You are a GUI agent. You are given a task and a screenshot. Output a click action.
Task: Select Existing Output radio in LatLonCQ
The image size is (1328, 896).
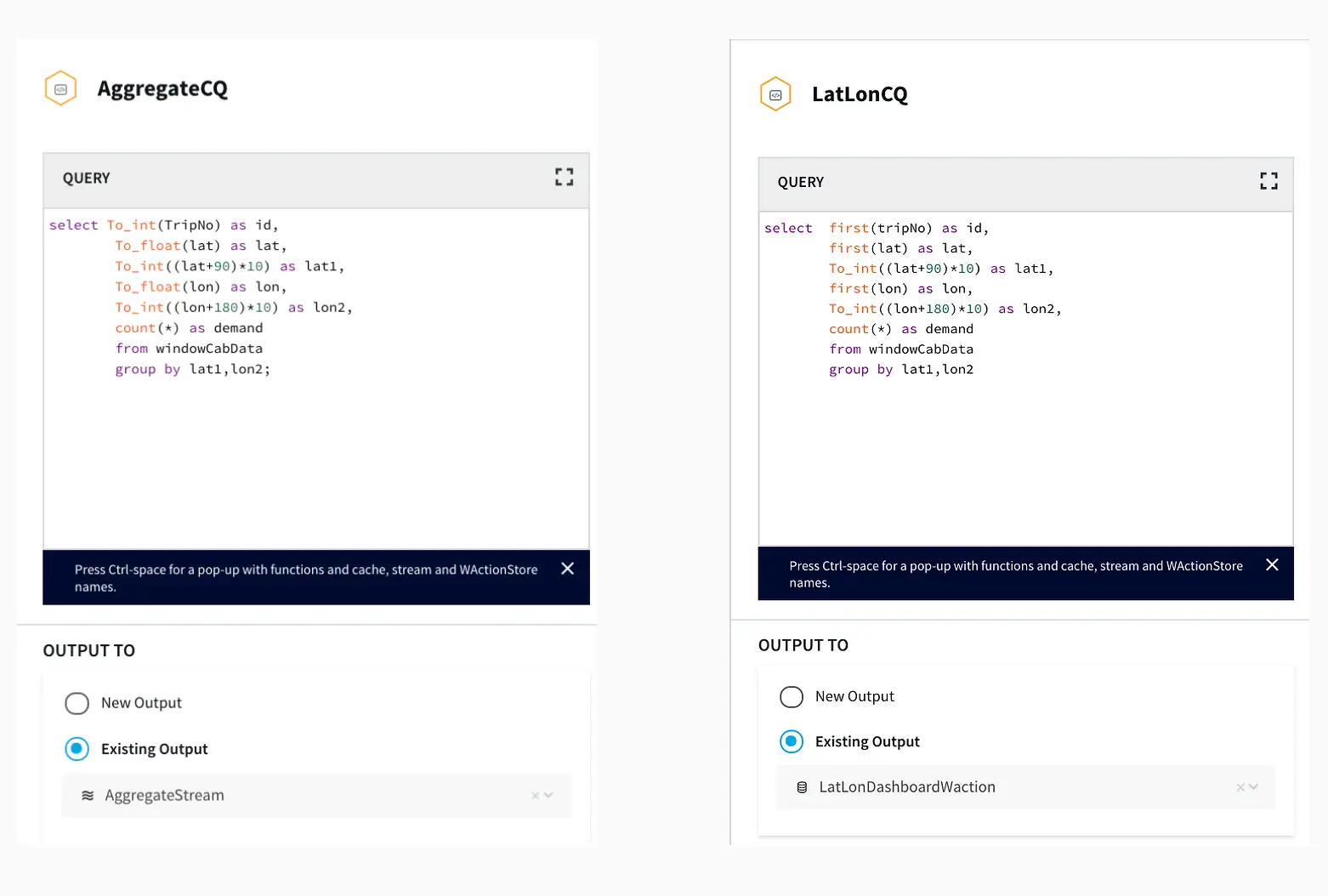[792, 741]
